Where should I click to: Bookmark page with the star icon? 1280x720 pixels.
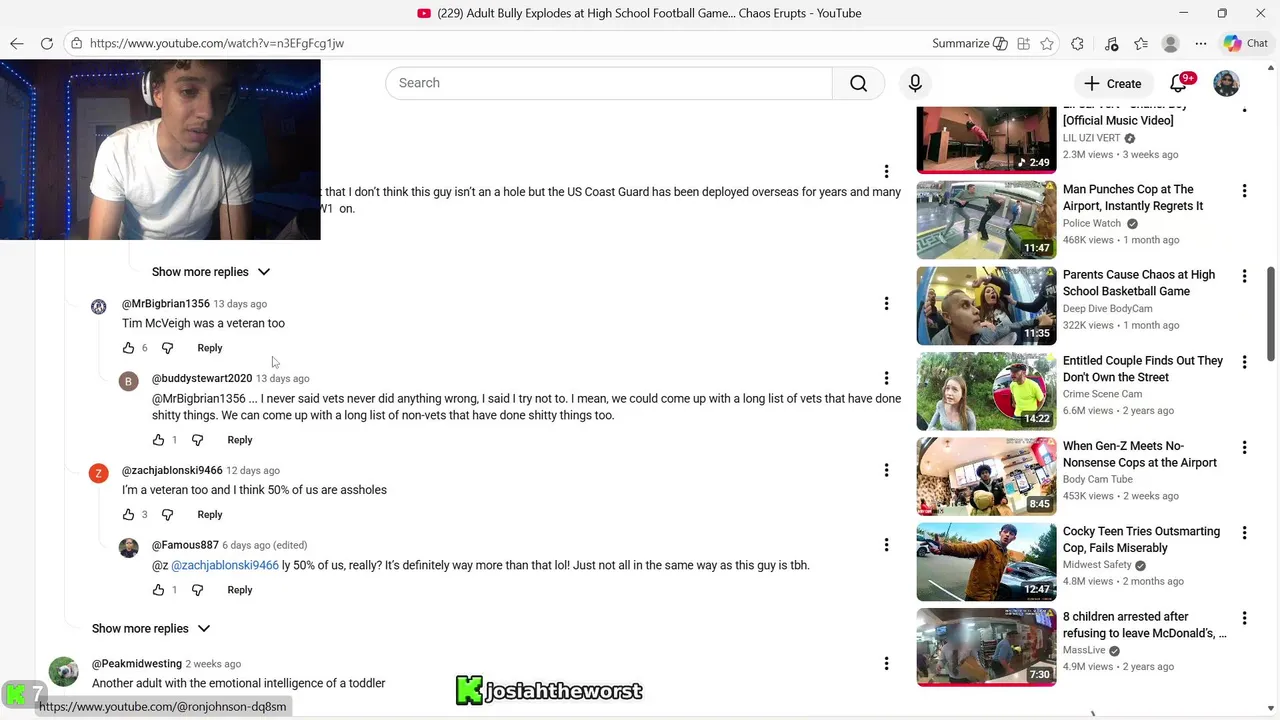tap(1047, 43)
